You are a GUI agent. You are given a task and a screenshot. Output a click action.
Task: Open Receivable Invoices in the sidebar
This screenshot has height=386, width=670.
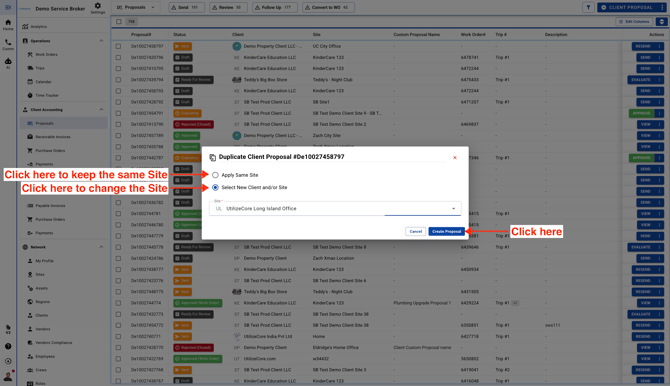pyautogui.click(x=53, y=137)
